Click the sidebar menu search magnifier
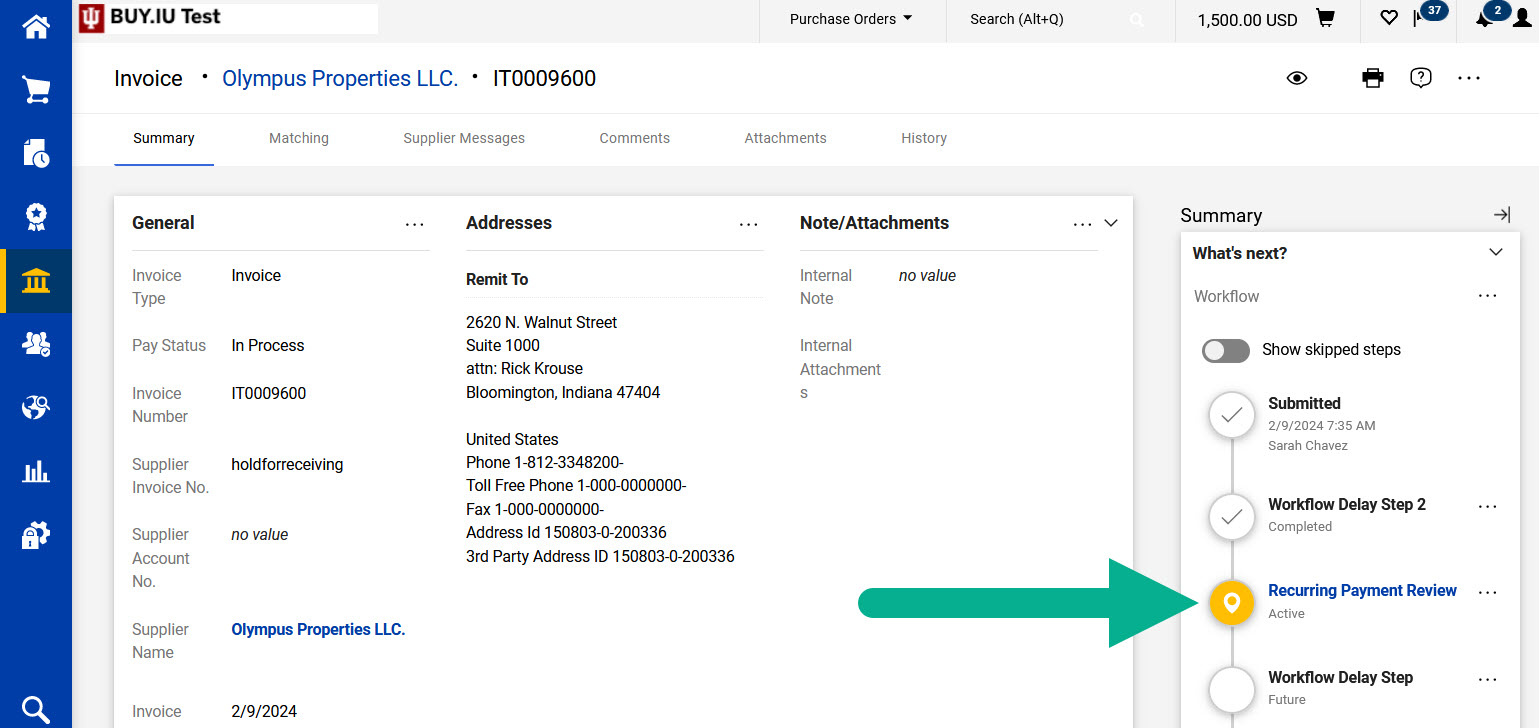The image size is (1539, 728). click(36, 710)
